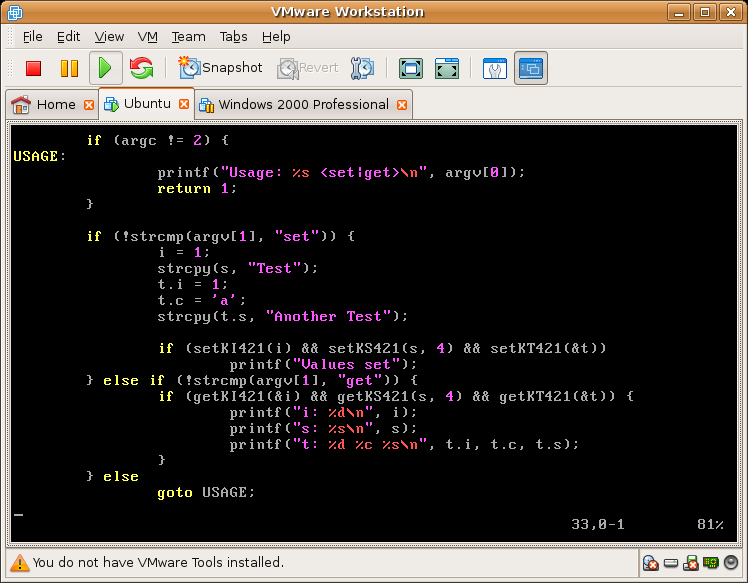Open the VM menu
748x583 pixels.
pyautogui.click(x=148, y=36)
